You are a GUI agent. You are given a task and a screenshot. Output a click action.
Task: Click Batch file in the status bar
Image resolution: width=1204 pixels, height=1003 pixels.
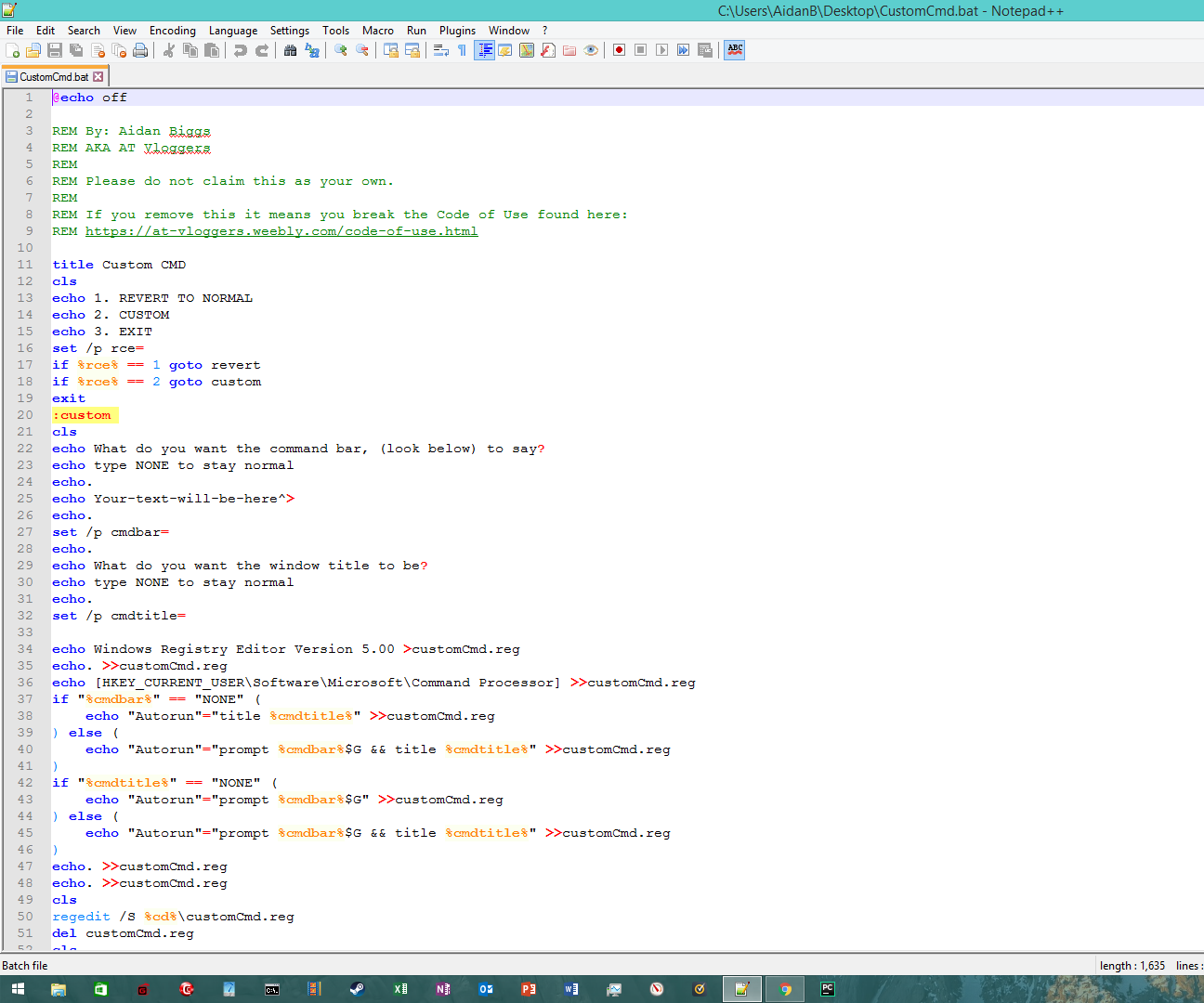(23, 965)
